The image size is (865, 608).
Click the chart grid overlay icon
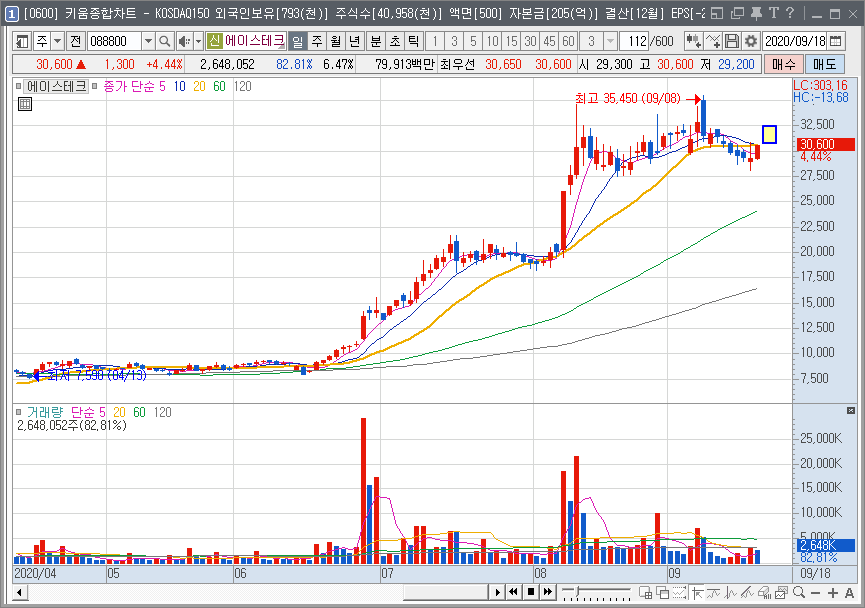[645, 593]
